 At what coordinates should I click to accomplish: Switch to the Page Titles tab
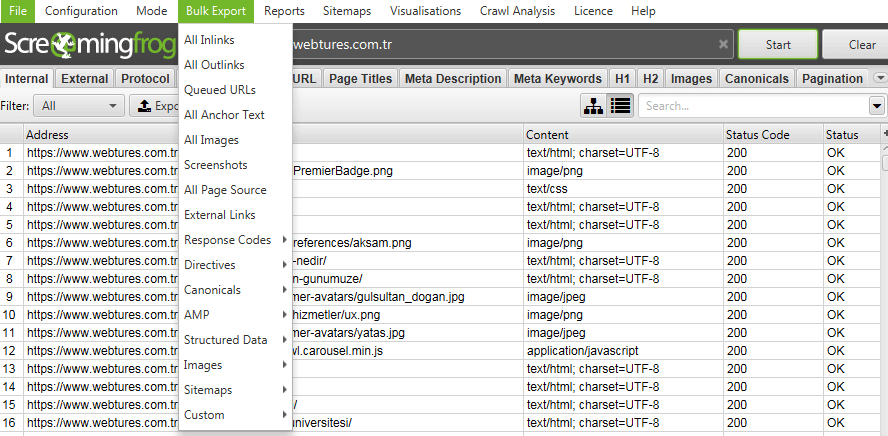click(361, 79)
